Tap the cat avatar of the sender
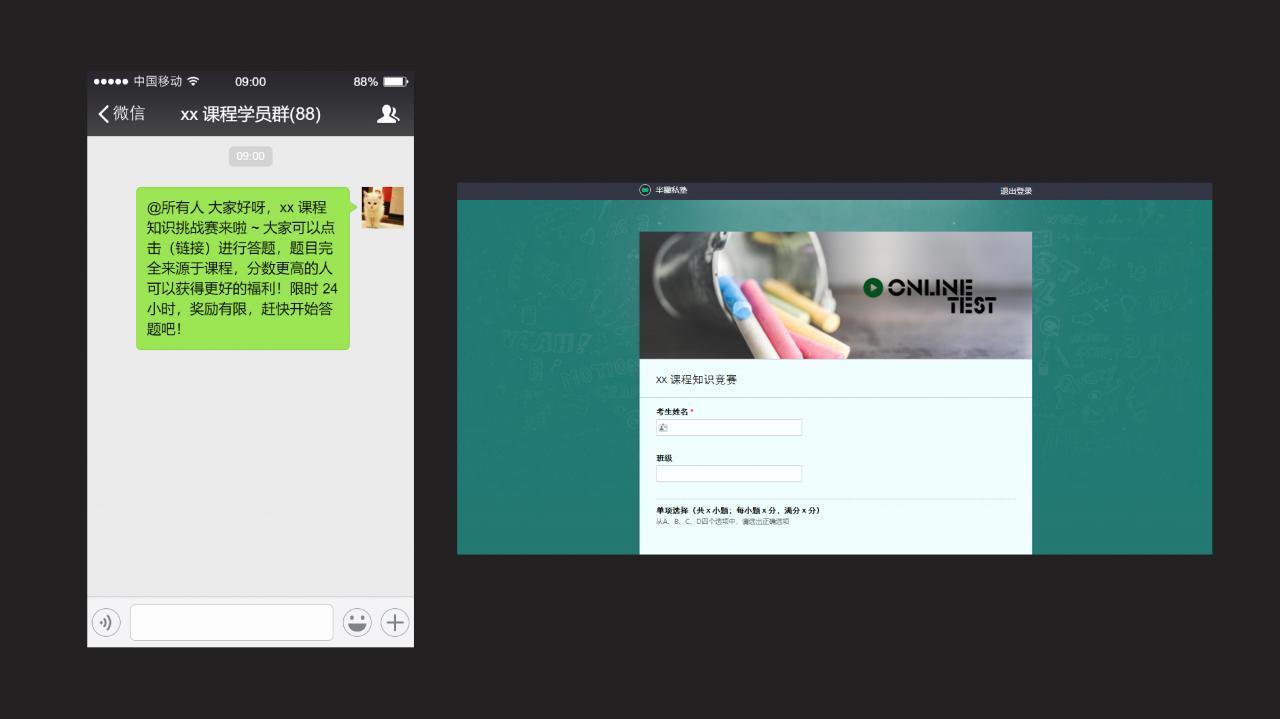Viewport: 1280px width, 719px height. [382, 207]
